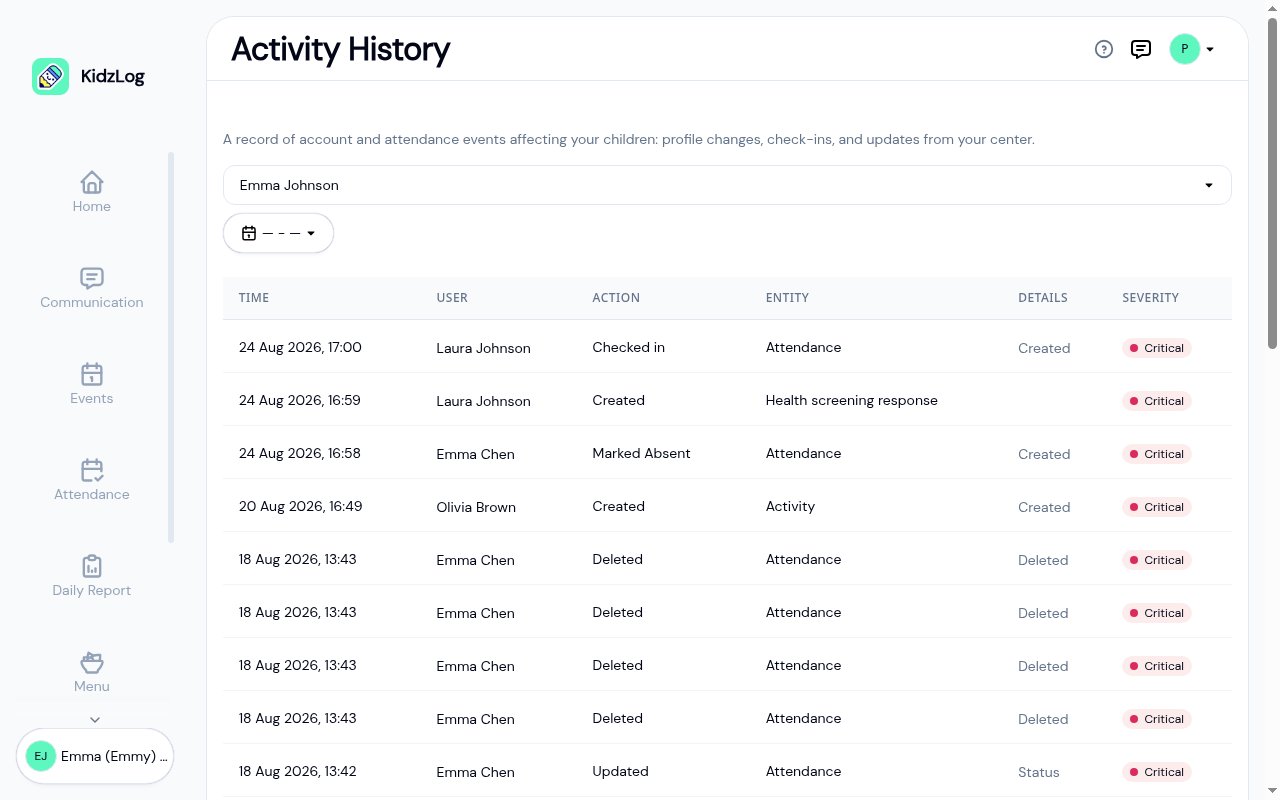Click the help question mark icon
The height and width of the screenshot is (800, 1280).
(x=1104, y=49)
